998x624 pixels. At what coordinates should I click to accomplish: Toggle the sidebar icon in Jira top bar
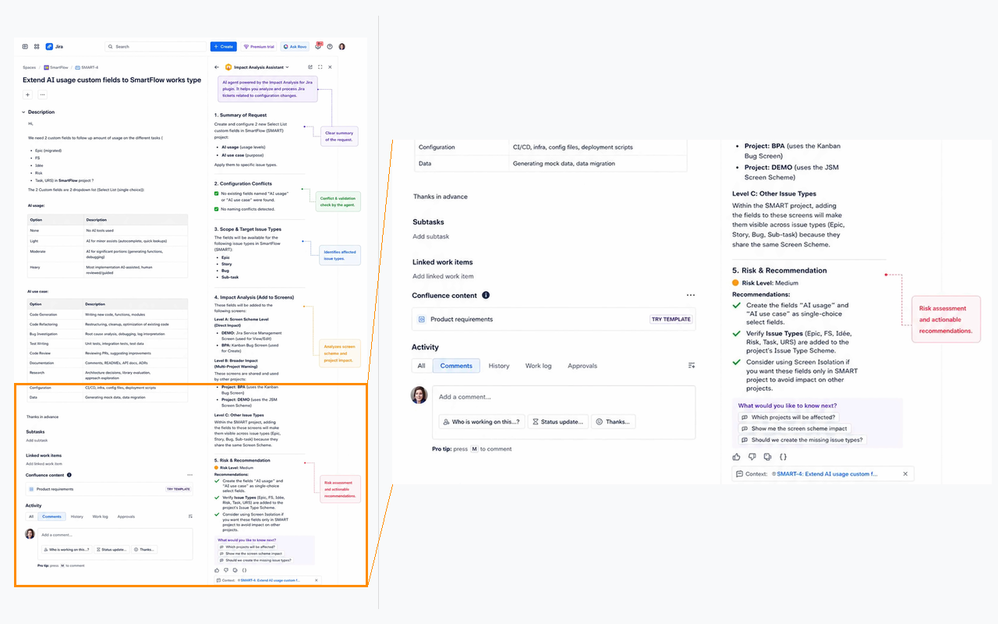tap(25, 46)
